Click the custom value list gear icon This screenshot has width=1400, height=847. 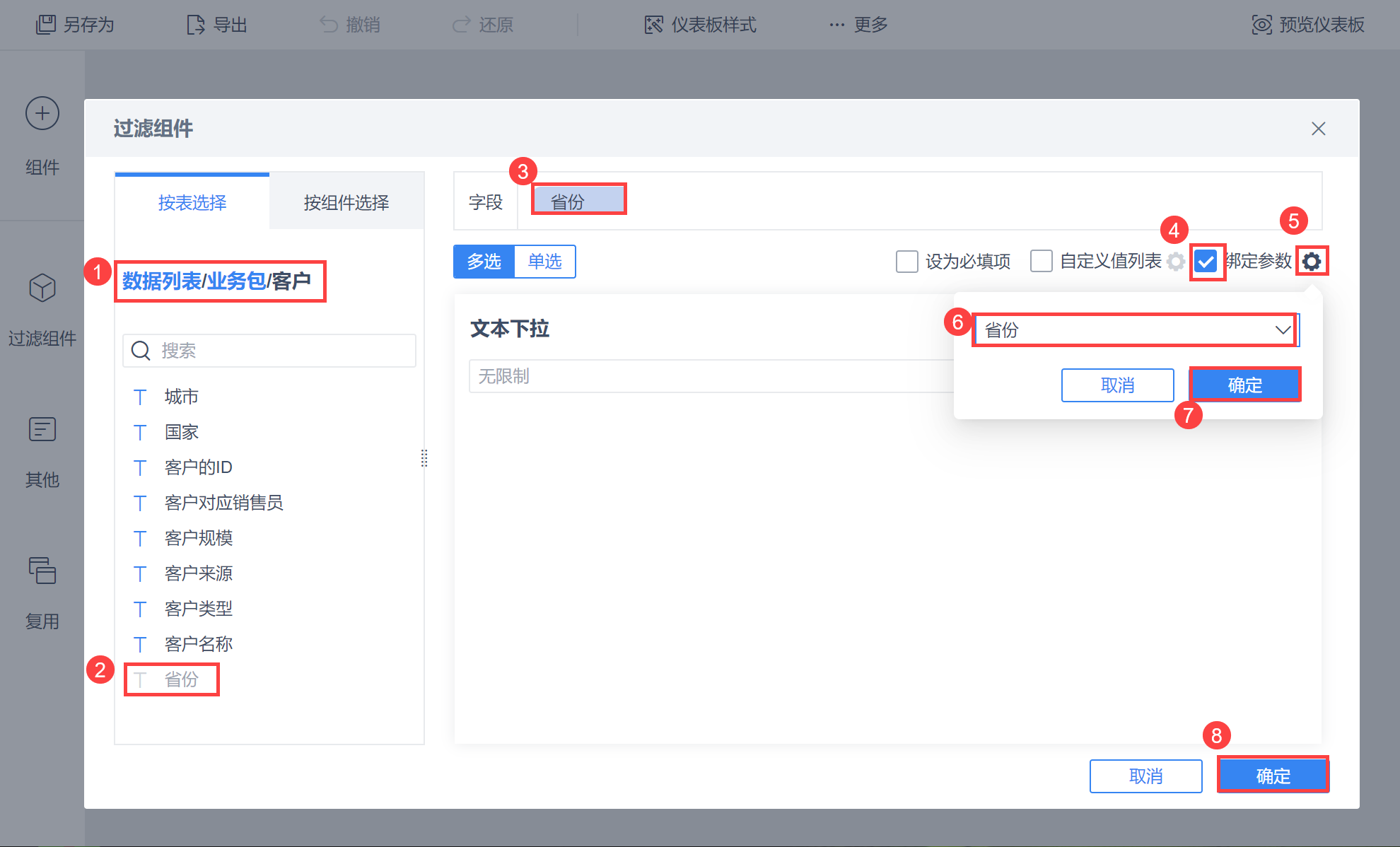click(1175, 262)
